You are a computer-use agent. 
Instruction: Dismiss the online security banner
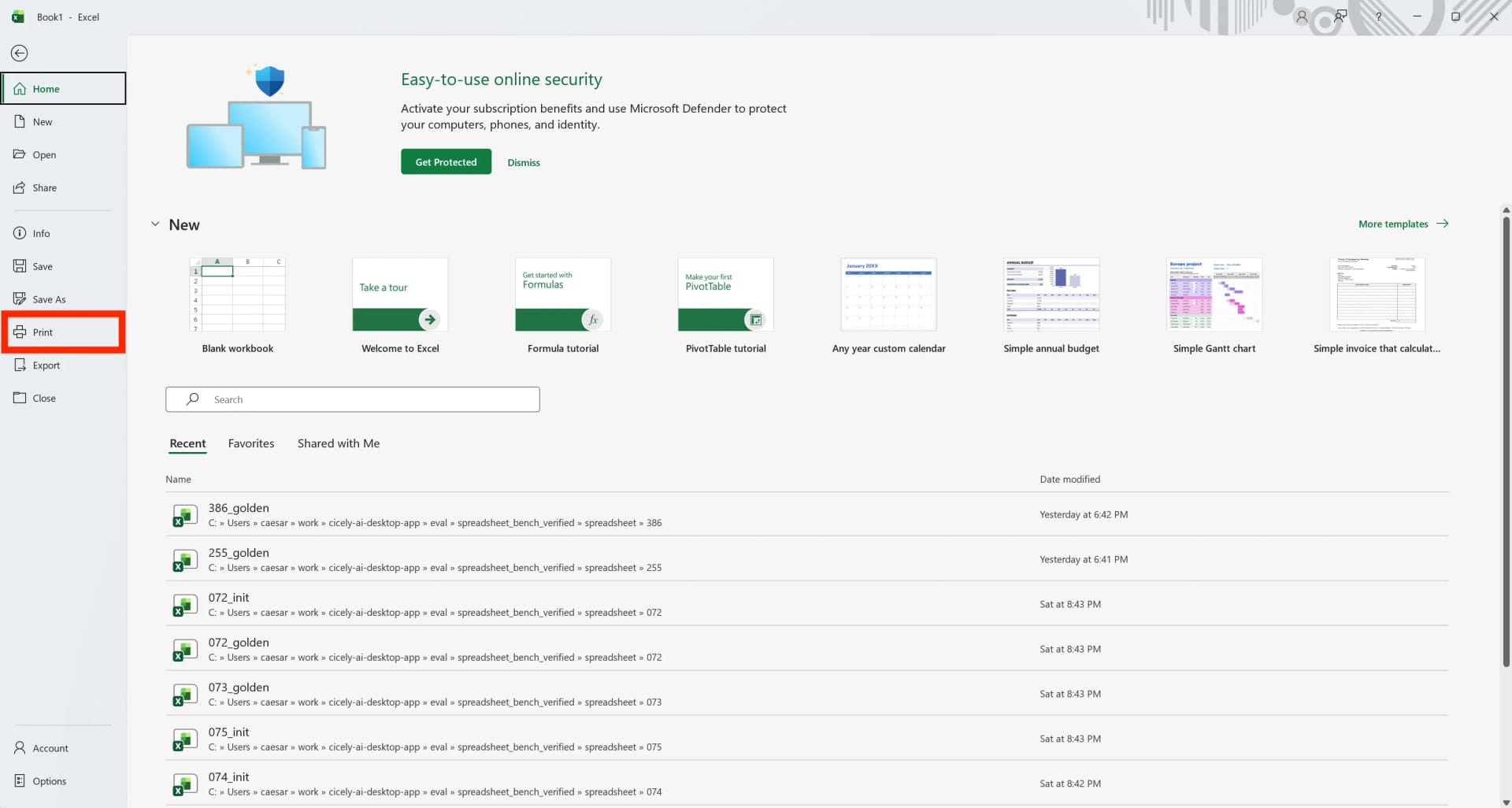tap(524, 163)
